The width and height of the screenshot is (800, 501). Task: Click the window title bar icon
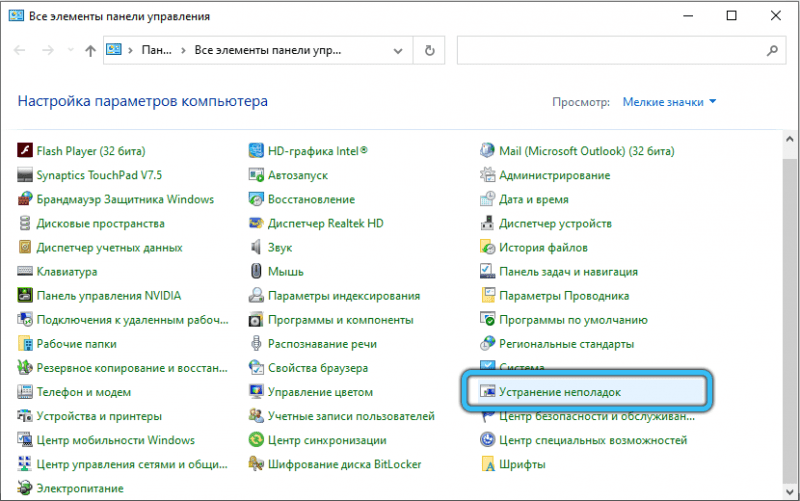16,16
